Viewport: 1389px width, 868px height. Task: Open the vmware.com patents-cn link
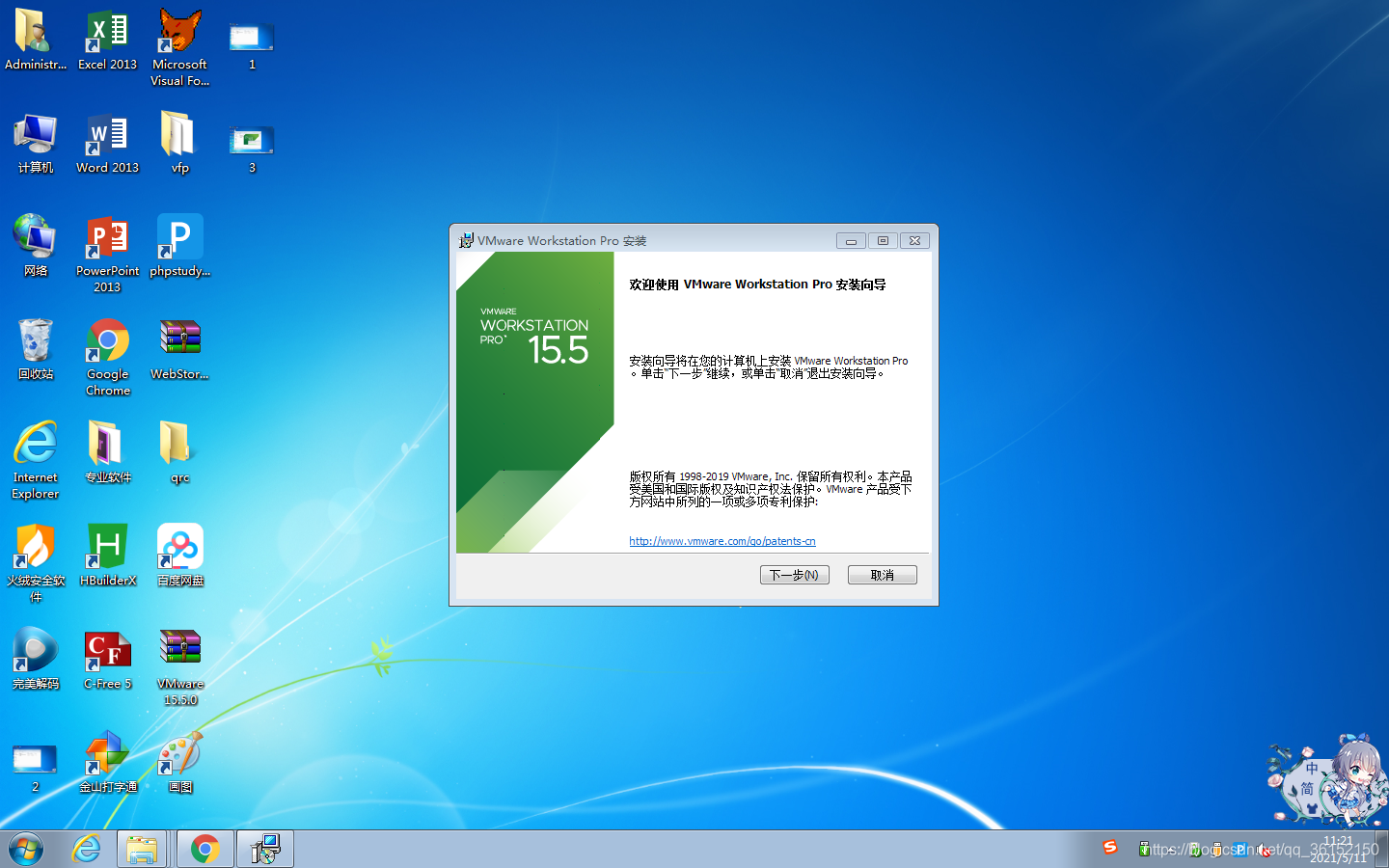tap(722, 541)
